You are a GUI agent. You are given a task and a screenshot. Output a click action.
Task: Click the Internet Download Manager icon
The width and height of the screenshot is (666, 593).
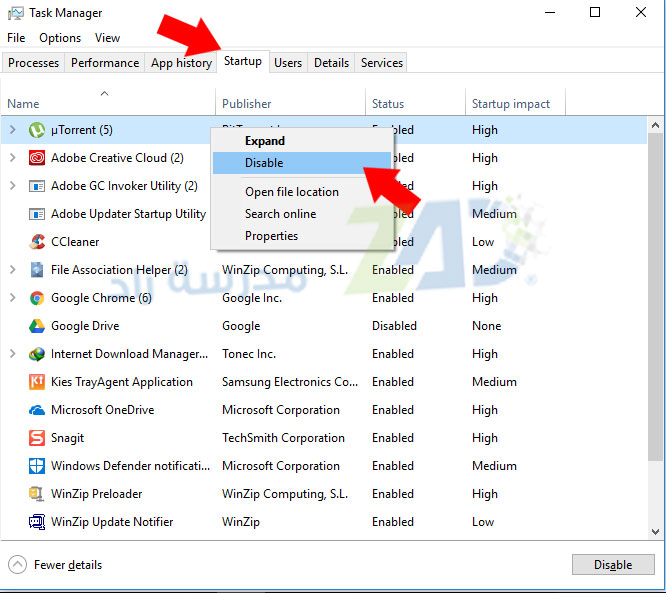point(37,354)
